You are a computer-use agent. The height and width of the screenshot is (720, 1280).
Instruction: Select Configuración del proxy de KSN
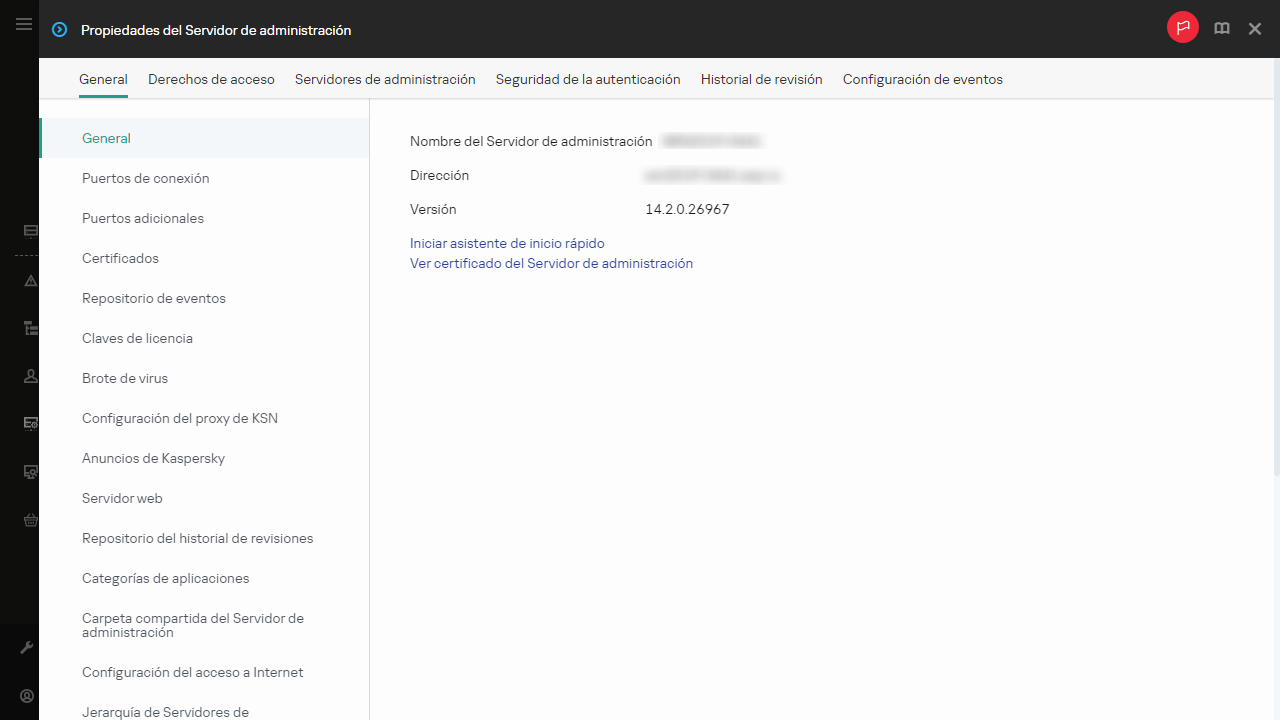tap(180, 418)
